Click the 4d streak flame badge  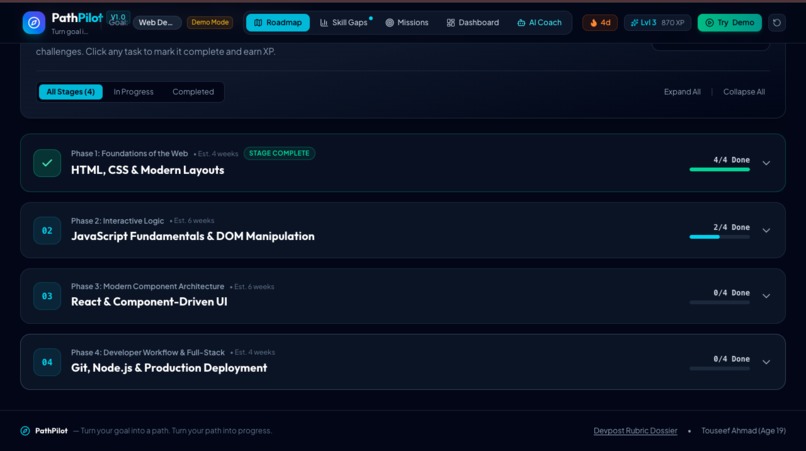pyautogui.click(x=600, y=23)
